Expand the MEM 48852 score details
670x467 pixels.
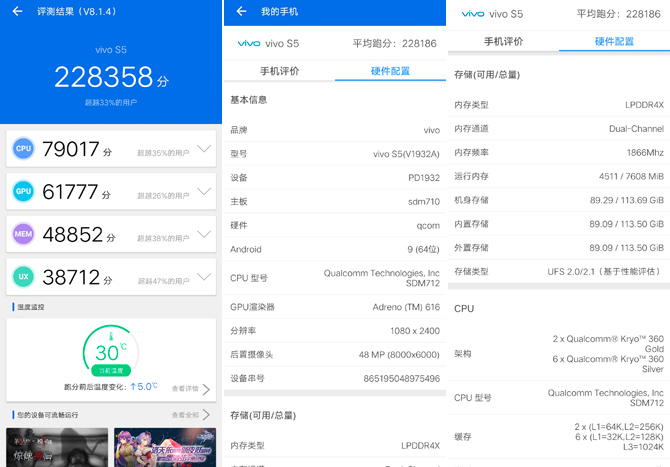point(204,234)
